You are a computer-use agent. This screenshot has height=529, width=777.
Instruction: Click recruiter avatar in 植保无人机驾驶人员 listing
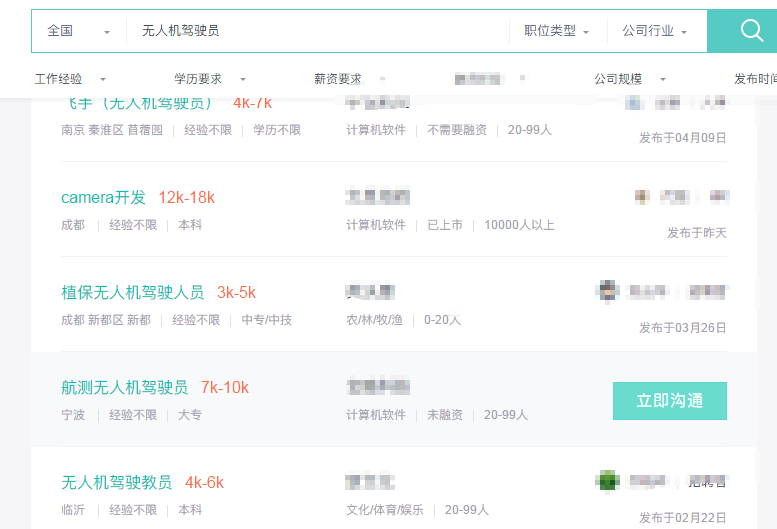point(607,291)
